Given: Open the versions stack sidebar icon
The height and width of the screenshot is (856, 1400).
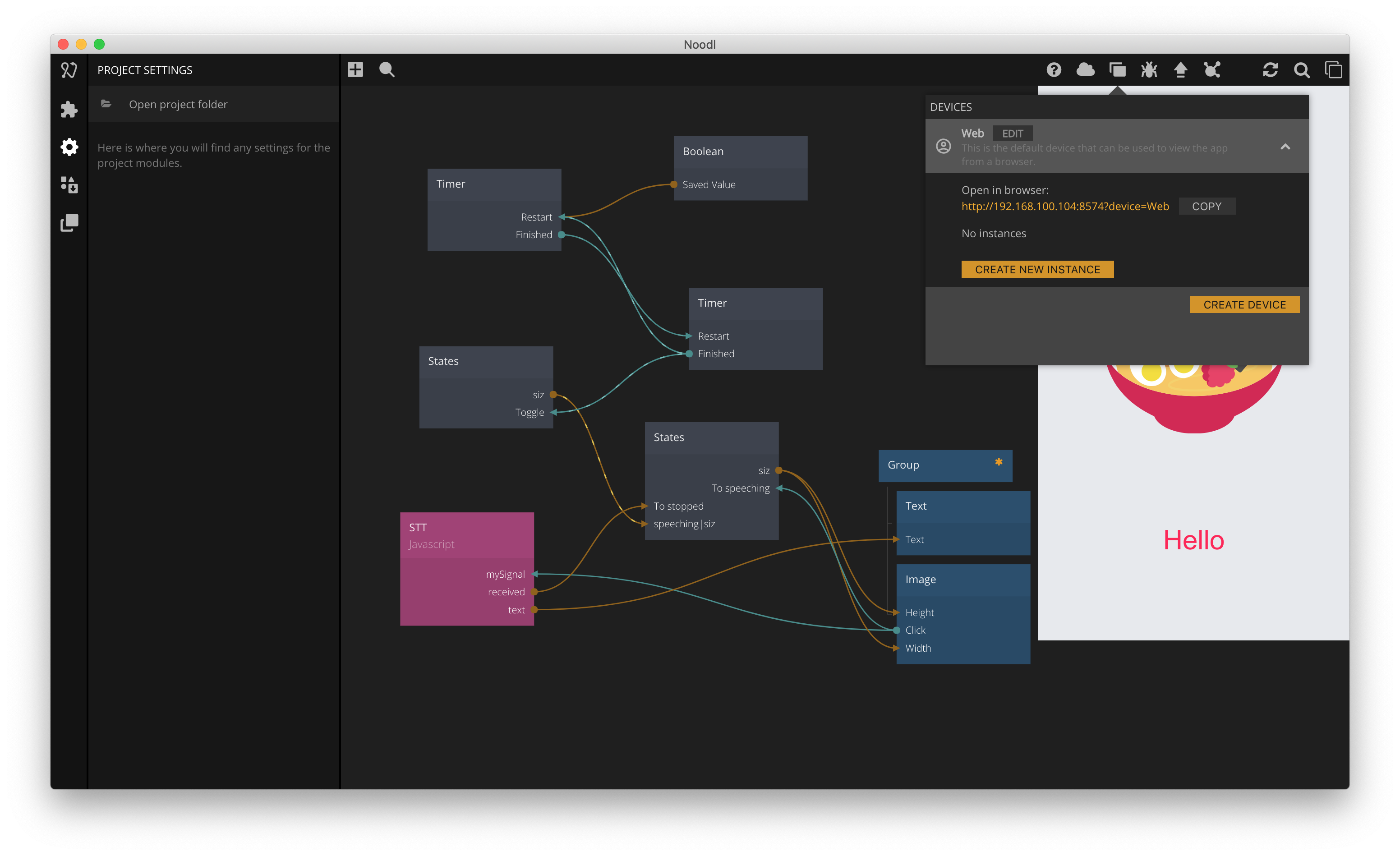Looking at the screenshot, I should (x=69, y=223).
